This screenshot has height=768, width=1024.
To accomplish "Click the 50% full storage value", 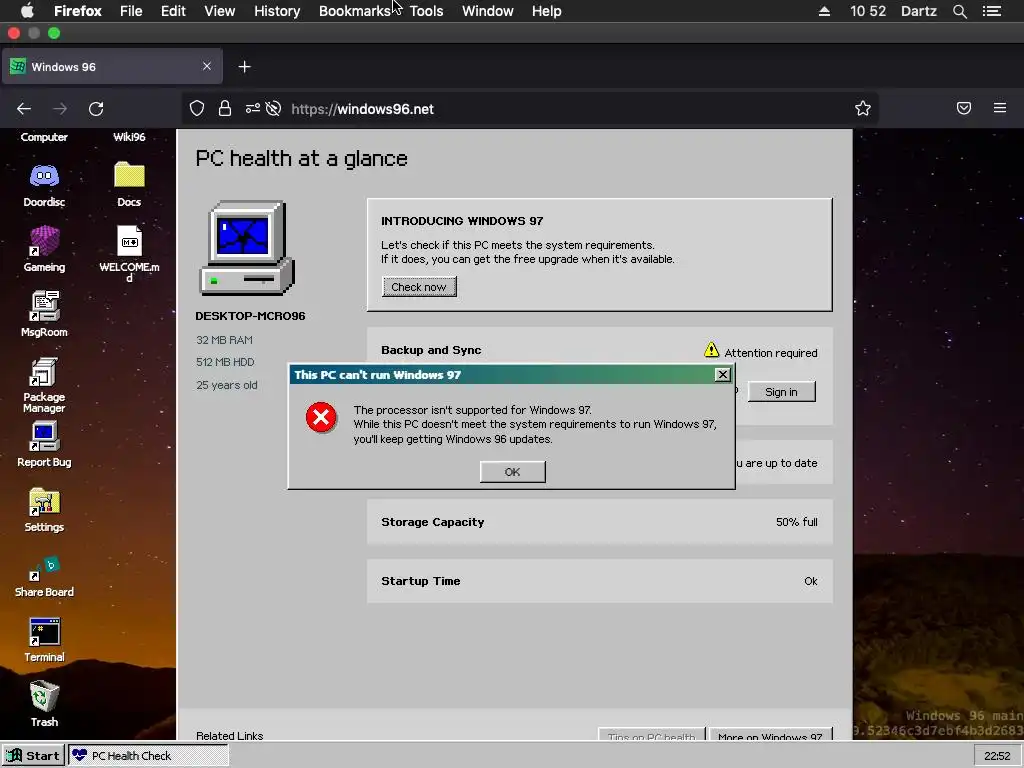I will tap(797, 522).
